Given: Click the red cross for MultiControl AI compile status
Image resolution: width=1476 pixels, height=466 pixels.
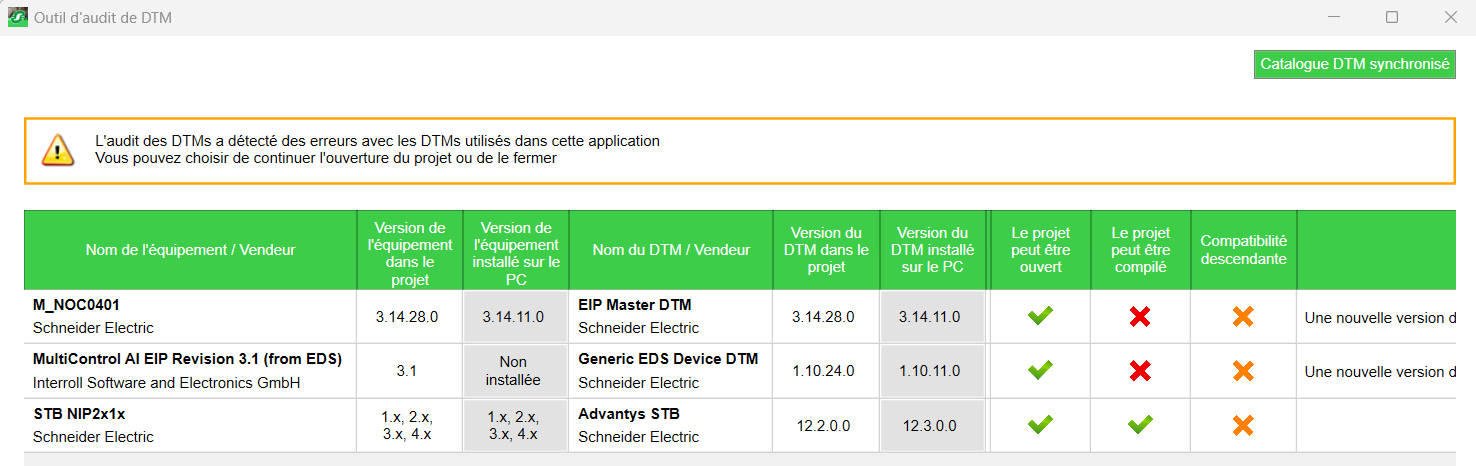Looking at the screenshot, I should click(x=1139, y=371).
